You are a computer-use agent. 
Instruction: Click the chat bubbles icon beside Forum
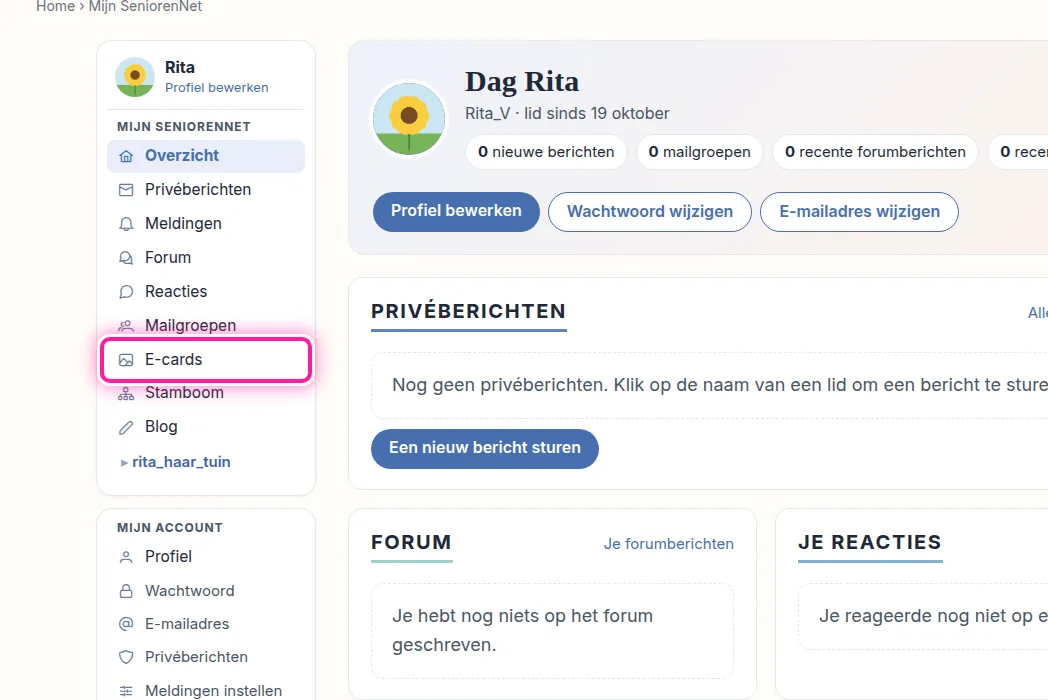click(x=126, y=258)
